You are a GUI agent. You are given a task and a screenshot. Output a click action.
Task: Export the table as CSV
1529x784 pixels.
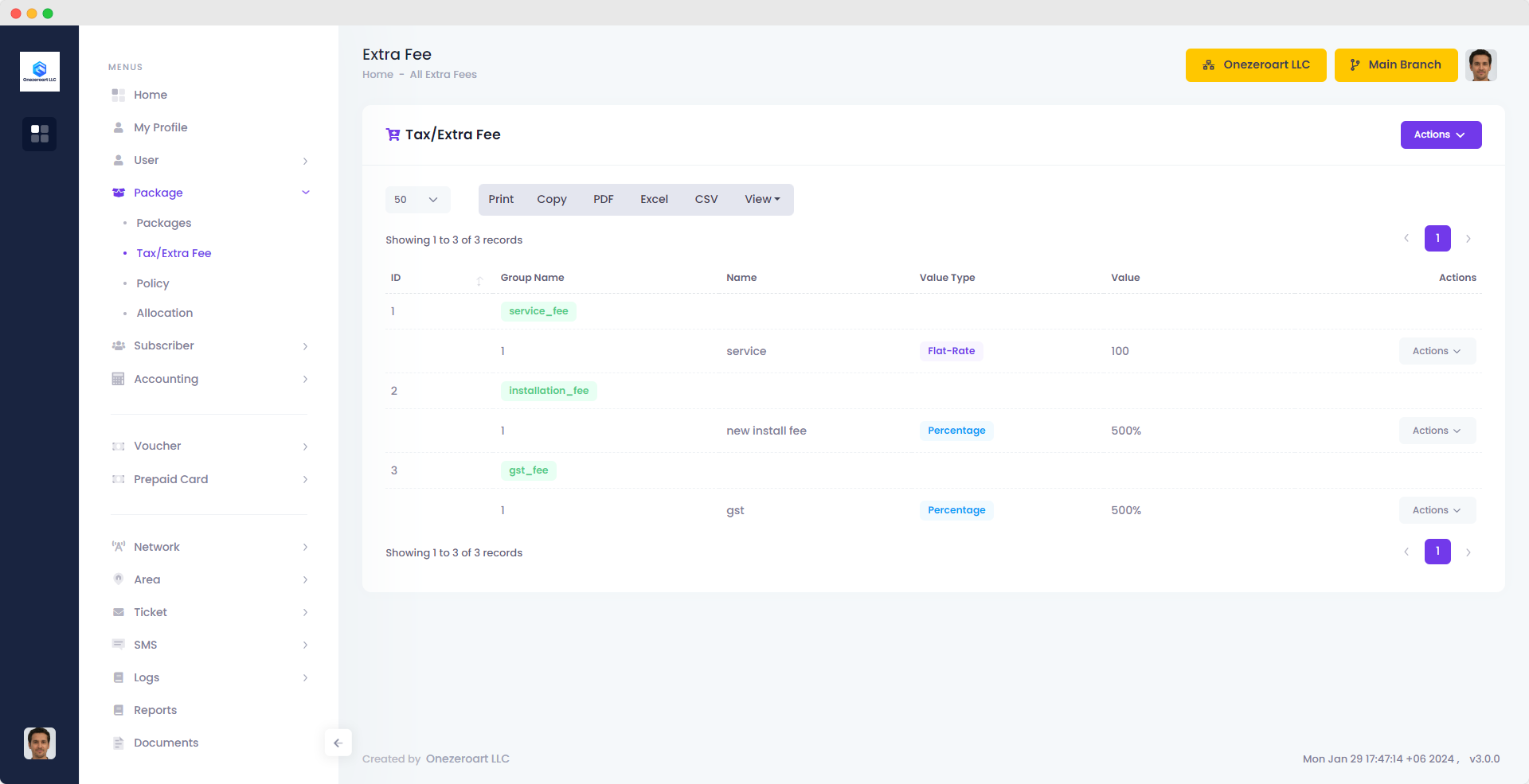(706, 200)
